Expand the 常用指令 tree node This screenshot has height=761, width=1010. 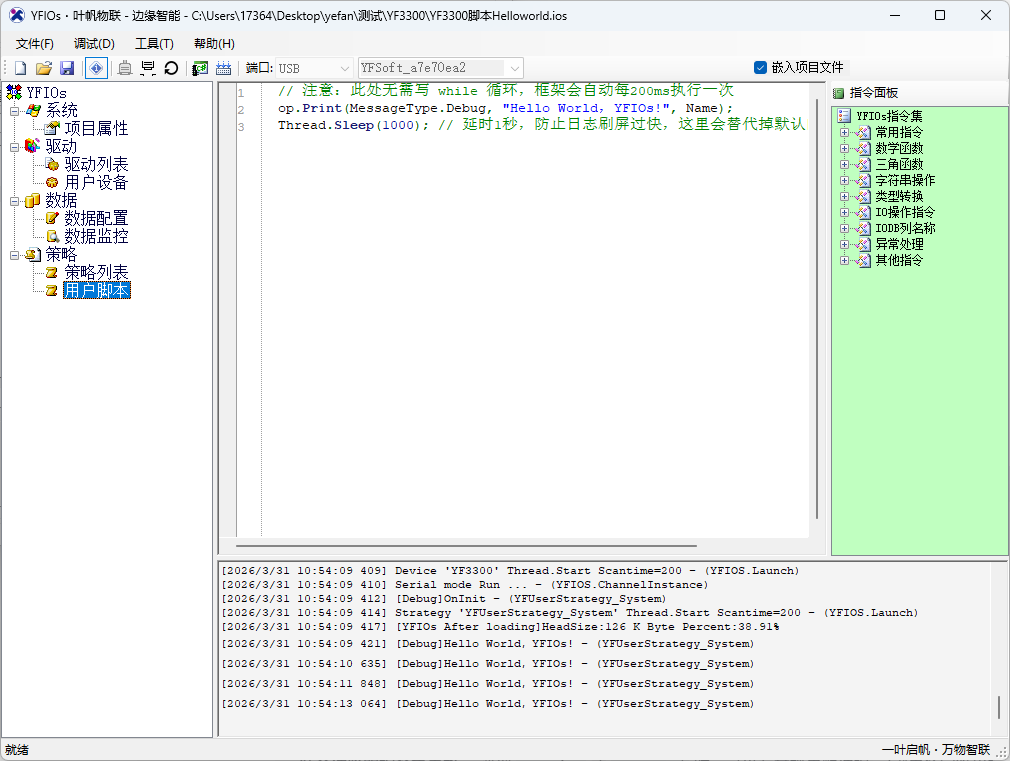pos(845,132)
